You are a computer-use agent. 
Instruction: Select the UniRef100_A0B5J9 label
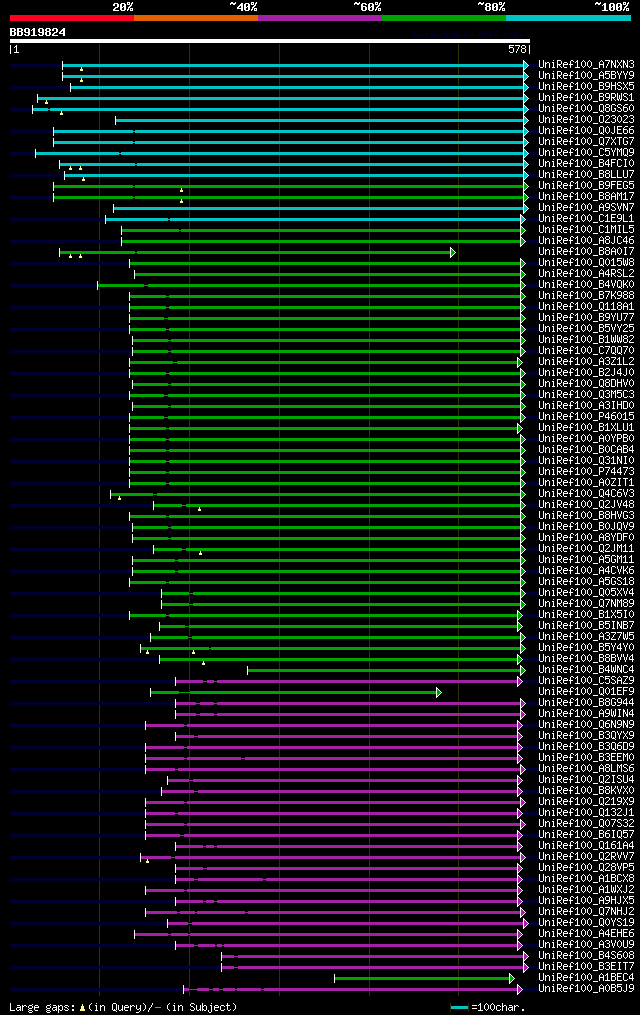586,989
